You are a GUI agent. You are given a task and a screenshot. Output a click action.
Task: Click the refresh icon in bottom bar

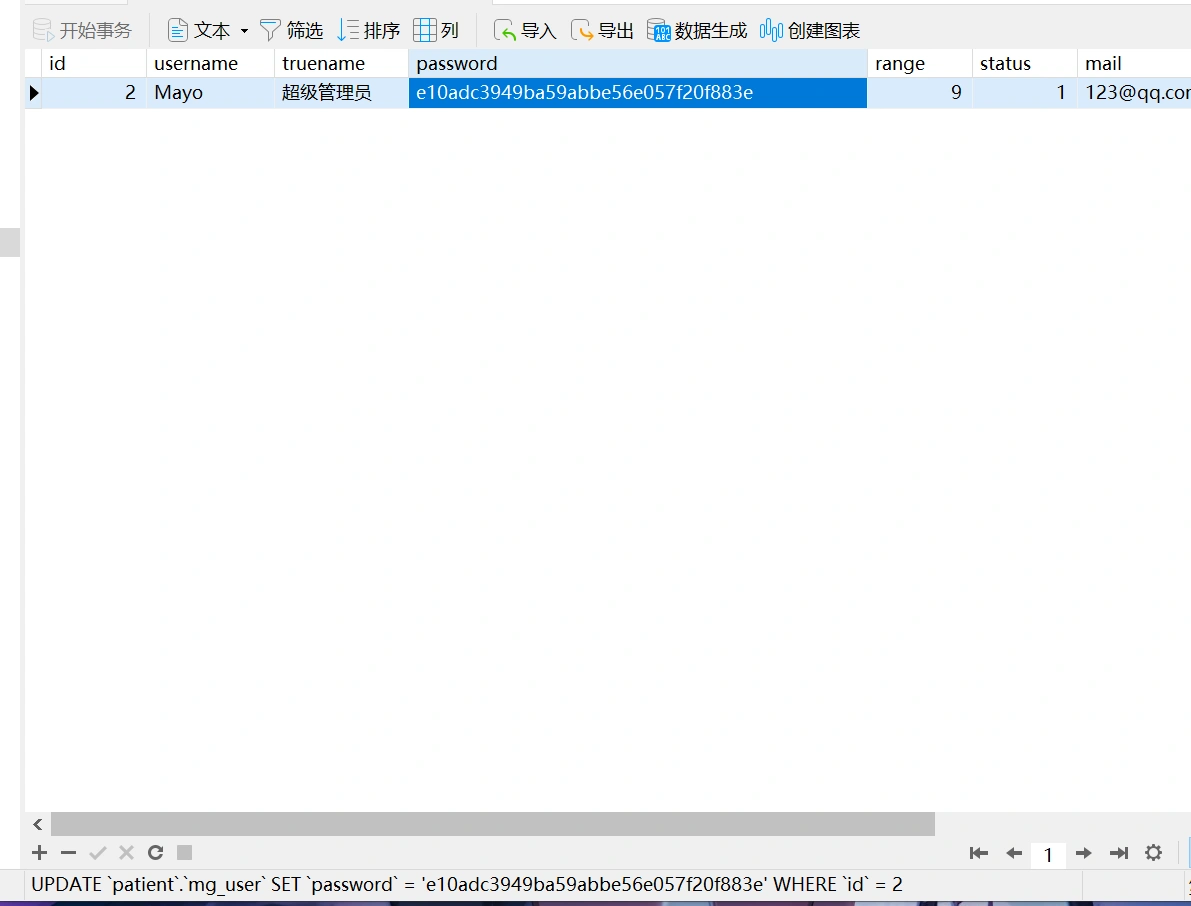point(155,853)
